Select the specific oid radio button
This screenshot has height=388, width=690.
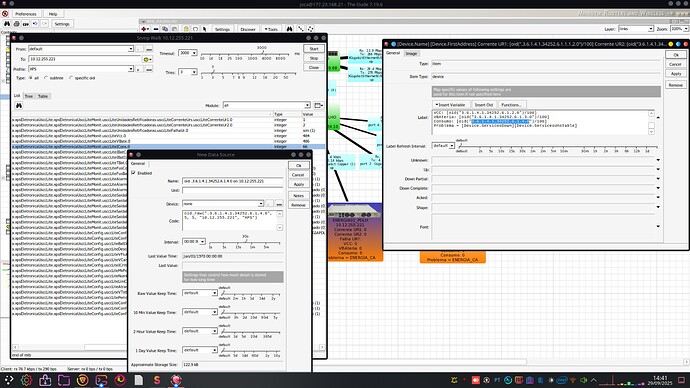[71, 78]
